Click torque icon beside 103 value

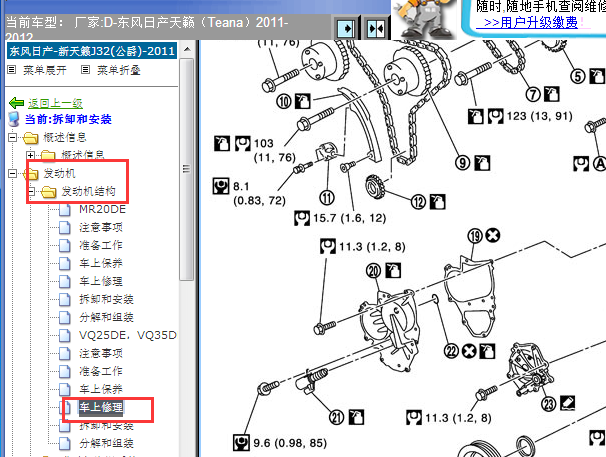(243, 143)
